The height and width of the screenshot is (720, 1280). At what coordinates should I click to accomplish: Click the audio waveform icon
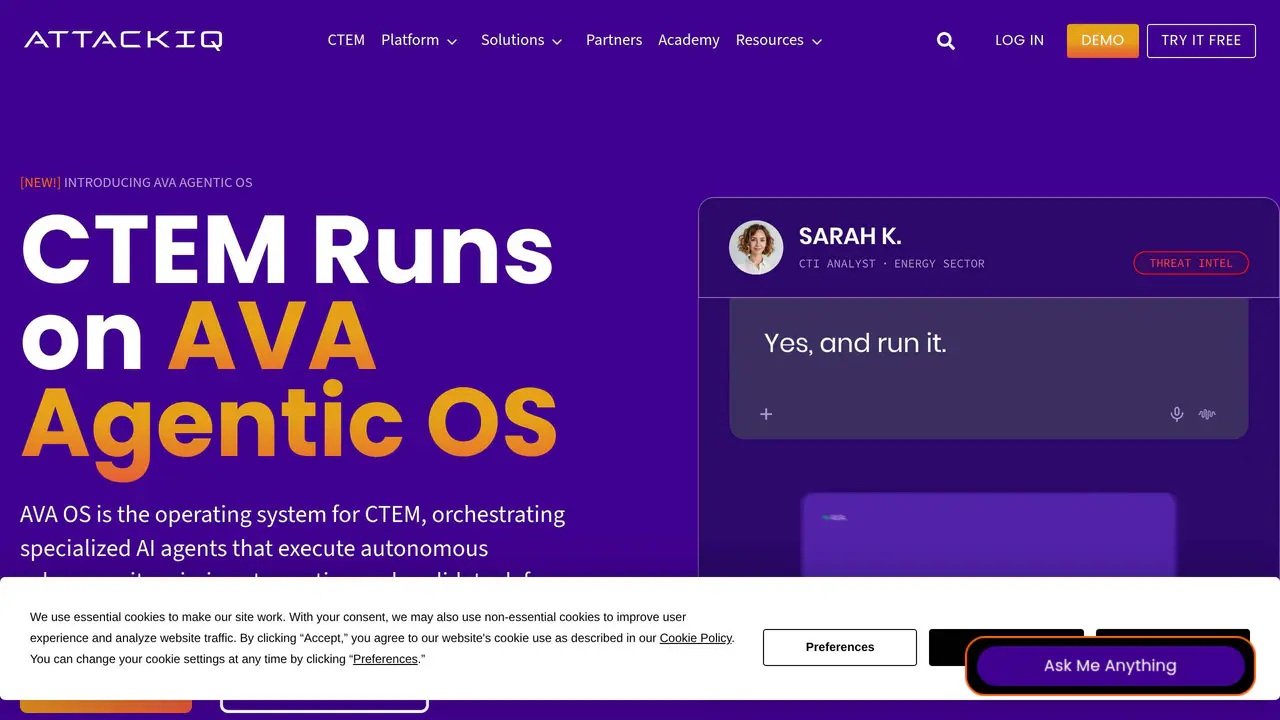pyautogui.click(x=1207, y=414)
